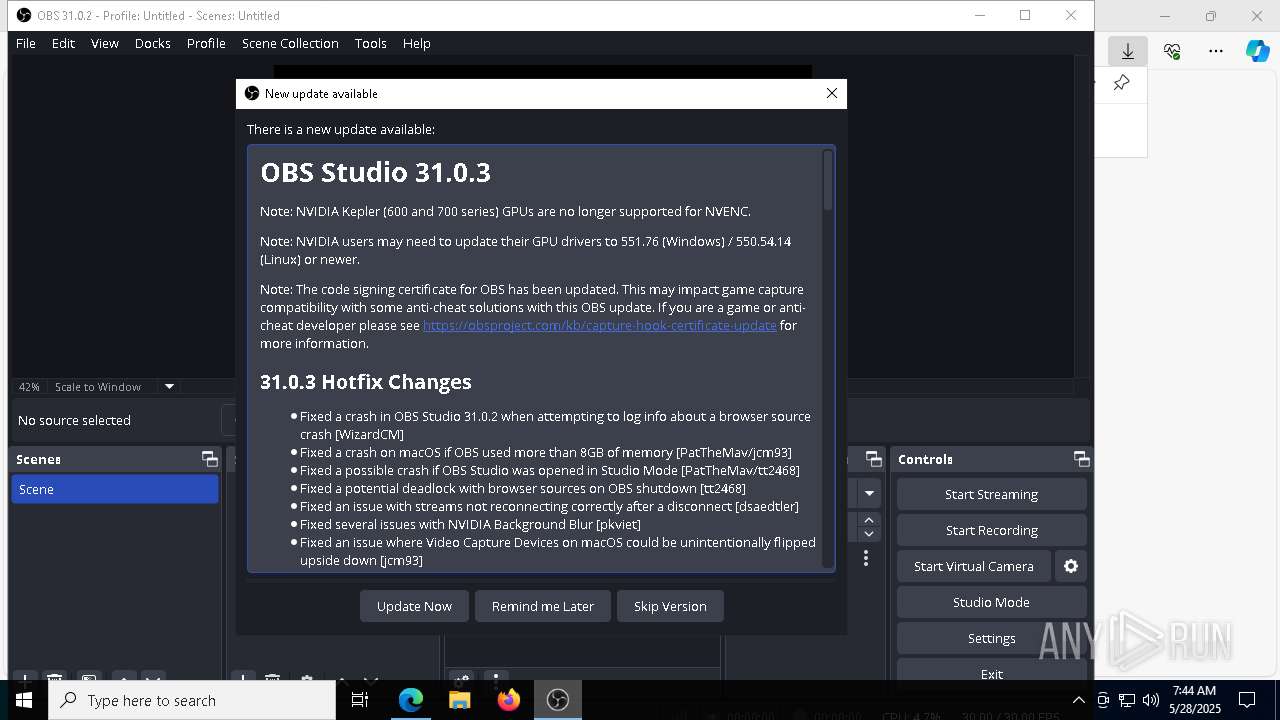The image size is (1280, 720).
Task: Open Downloads icon in Edge window
Action: [x=1127, y=51]
